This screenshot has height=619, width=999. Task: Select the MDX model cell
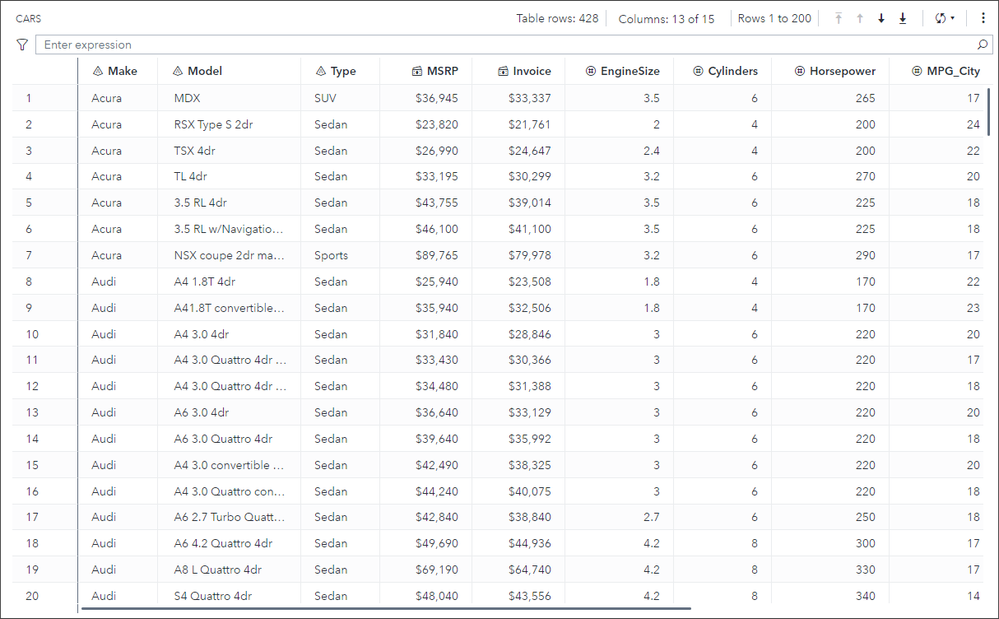[x=229, y=98]
